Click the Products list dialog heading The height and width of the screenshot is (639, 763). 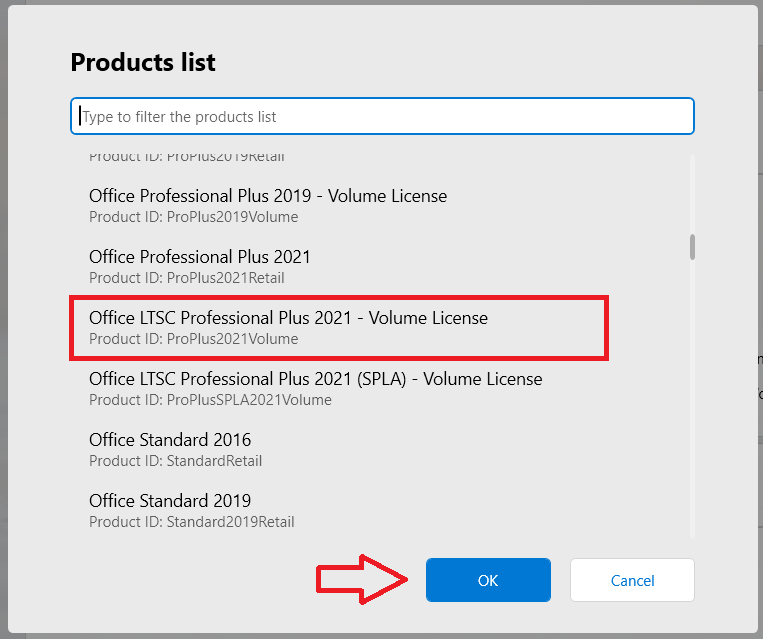143,62
